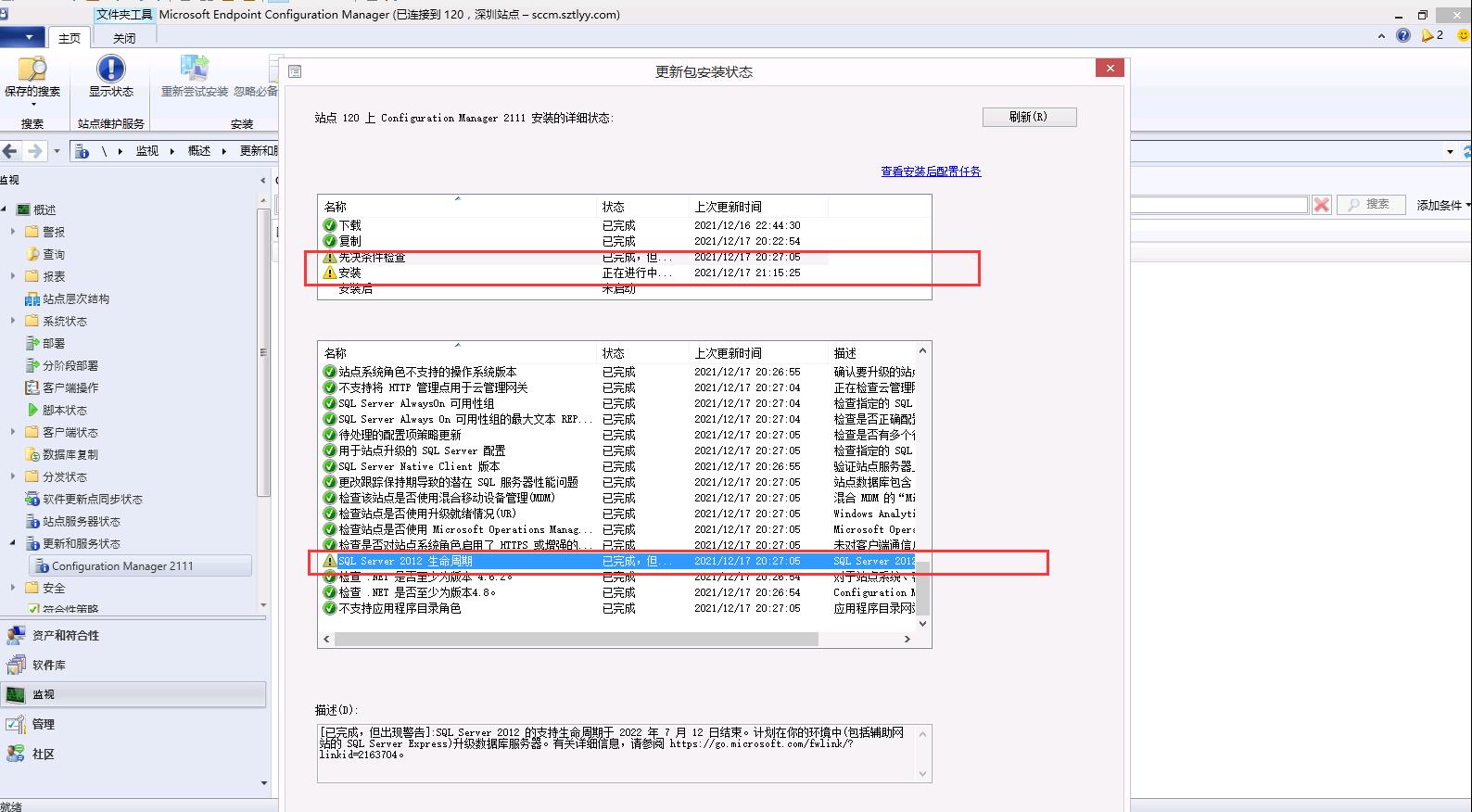Sort lower list by 上次更新时间 column header
Image resolution: width=1472 pixels, height=812 pixels.
758,353
